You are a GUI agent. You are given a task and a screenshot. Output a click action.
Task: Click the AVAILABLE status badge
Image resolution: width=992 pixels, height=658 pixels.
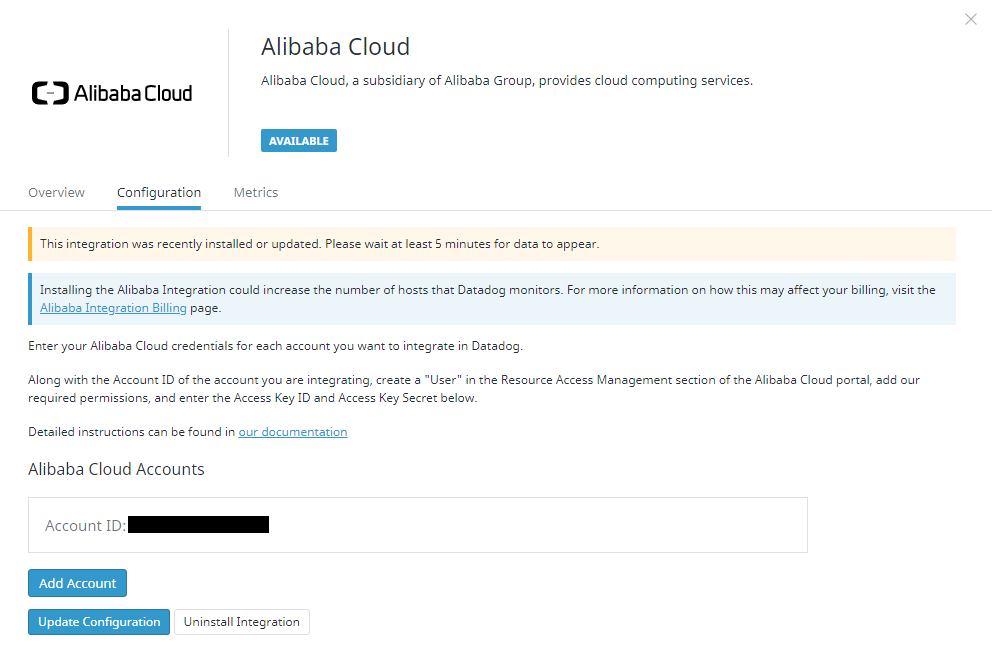(299, 140)
